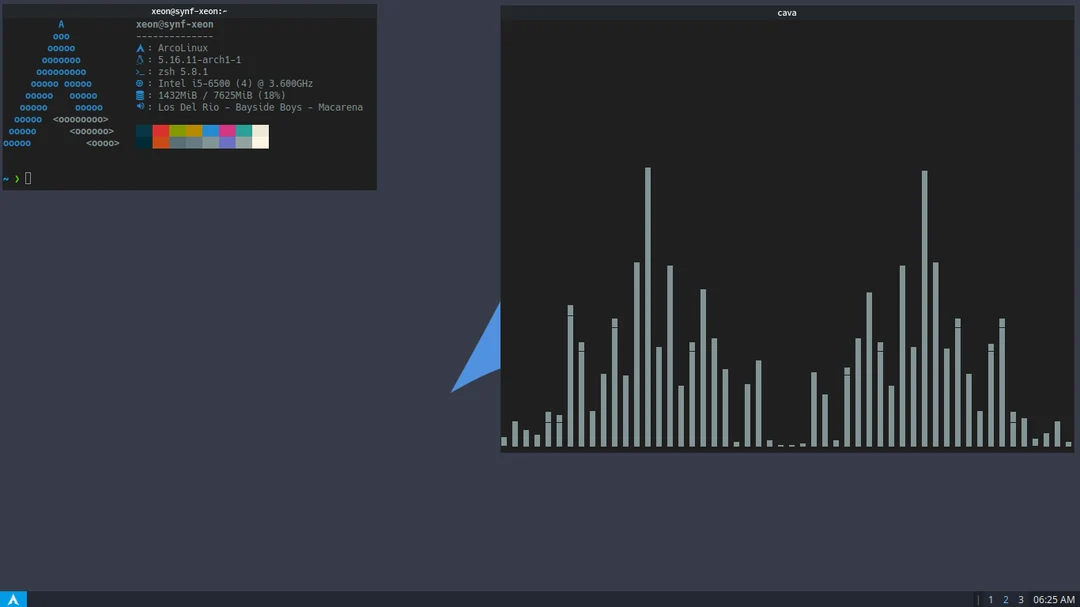Click the red color swatch in the terminal palette

[160, 131]
